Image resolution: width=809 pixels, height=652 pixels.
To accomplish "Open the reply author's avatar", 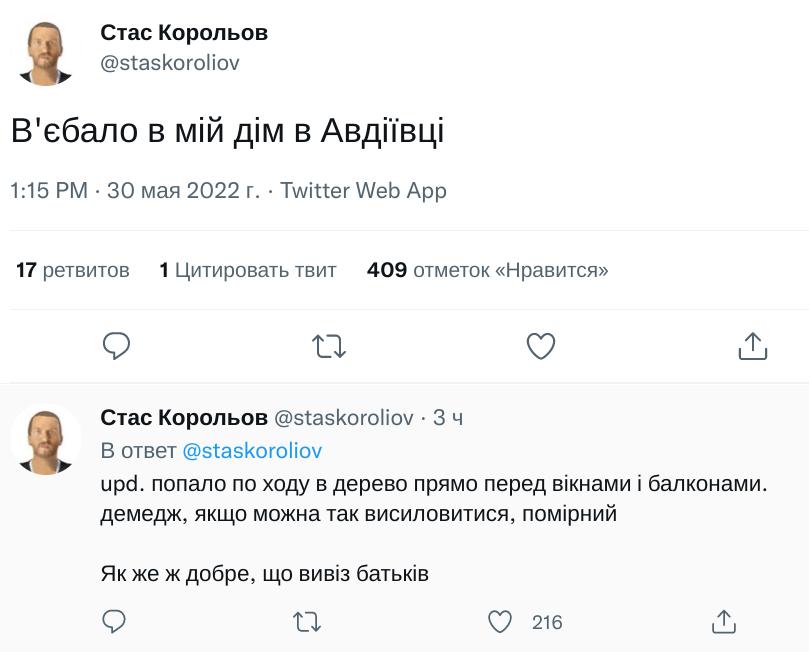I will (x=46, y=440).
